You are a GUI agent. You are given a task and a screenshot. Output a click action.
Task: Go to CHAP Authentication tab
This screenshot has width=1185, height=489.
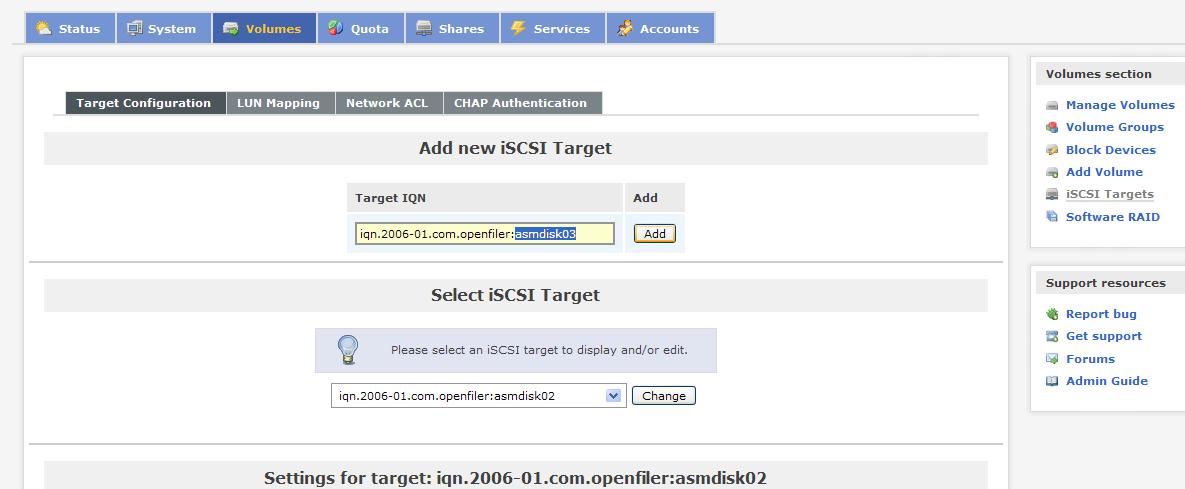(520, 103)
